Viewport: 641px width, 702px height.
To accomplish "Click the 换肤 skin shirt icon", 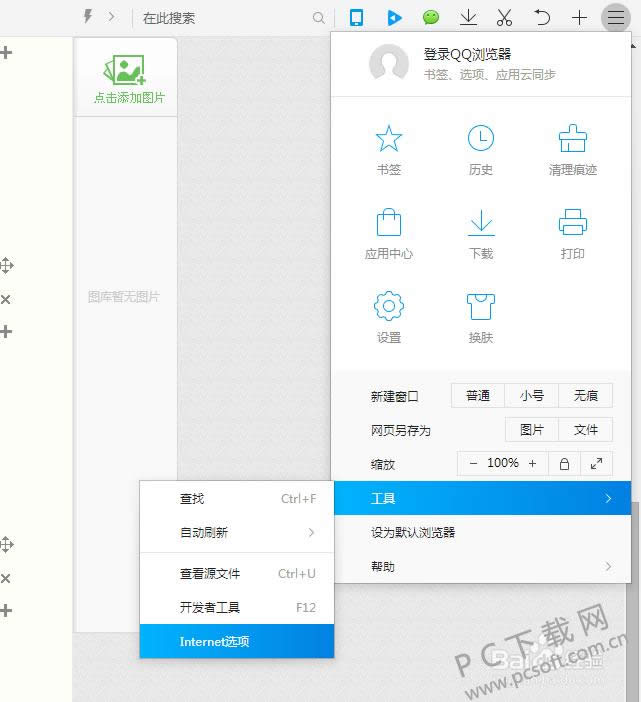I will click(x=481, y=306).
